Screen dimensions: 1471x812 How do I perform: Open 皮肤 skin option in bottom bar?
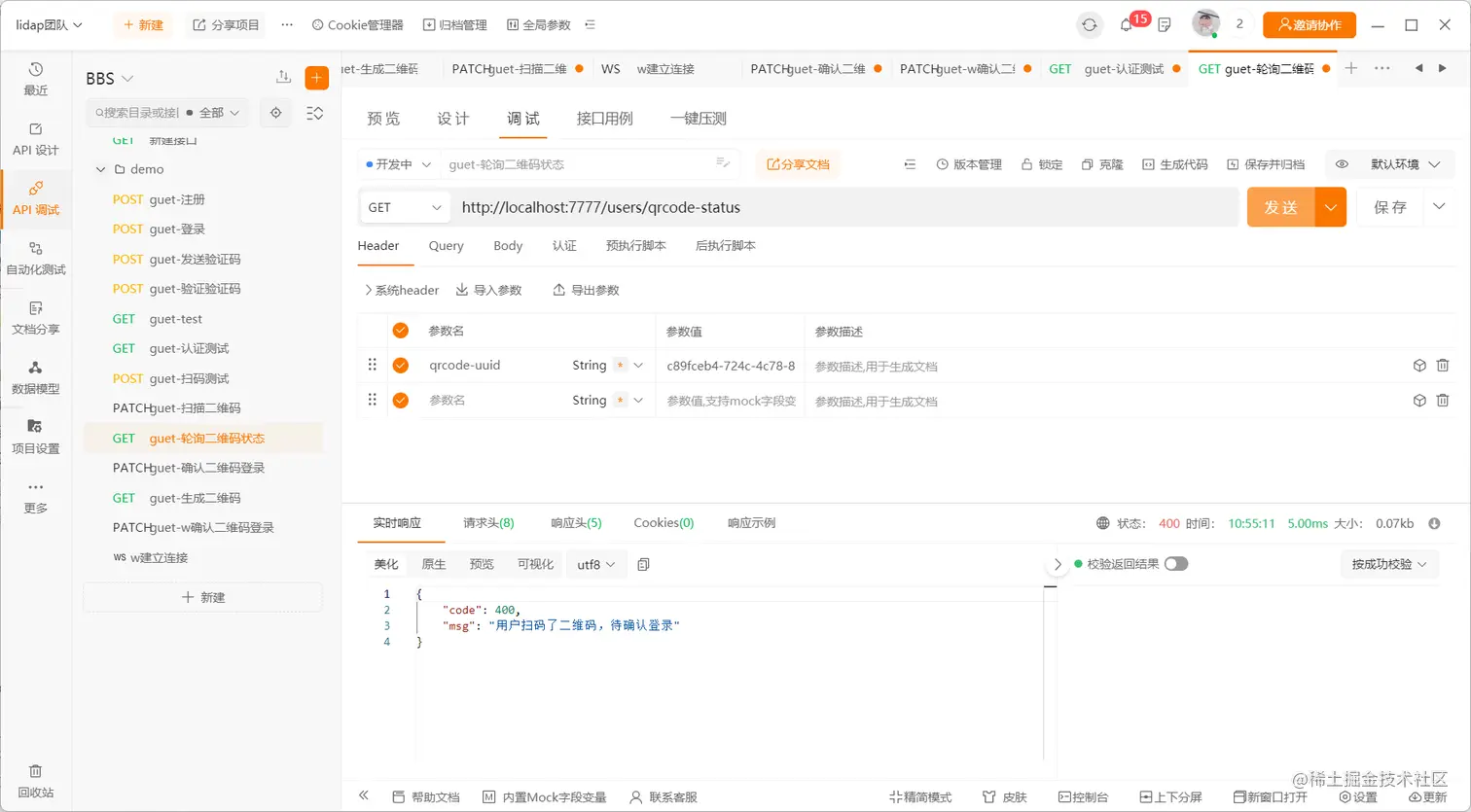[x=1005, y=797]
